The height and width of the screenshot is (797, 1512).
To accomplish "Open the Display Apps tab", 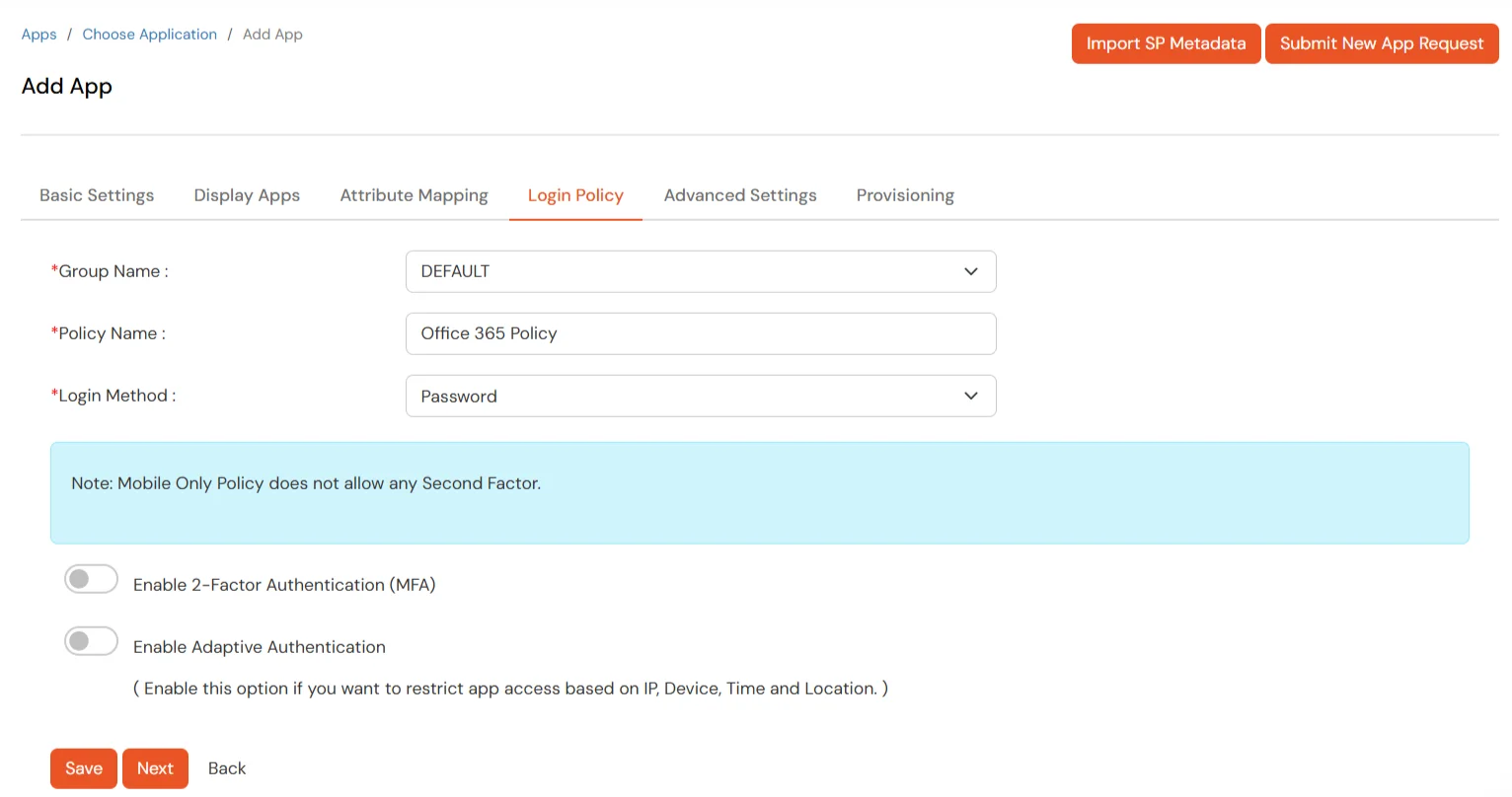I will click(x=246, y=194).
